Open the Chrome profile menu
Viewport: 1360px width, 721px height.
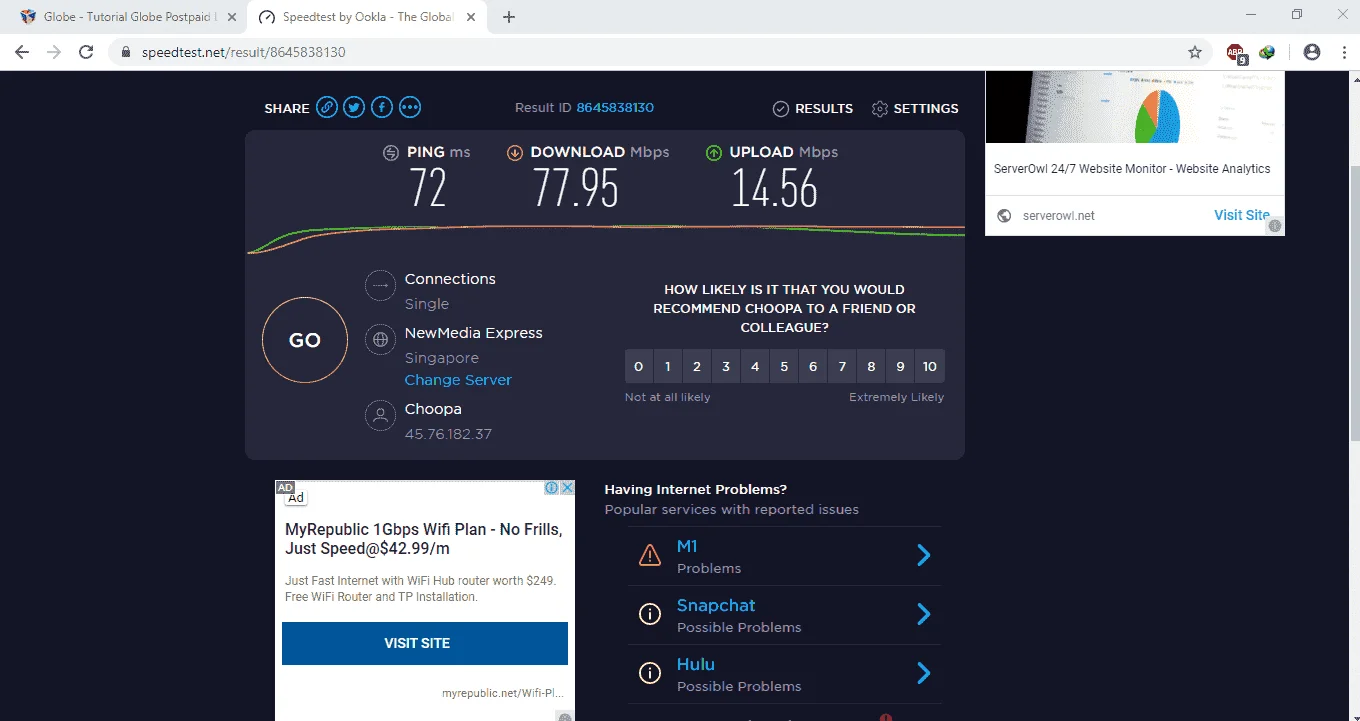pos(1312,52)
